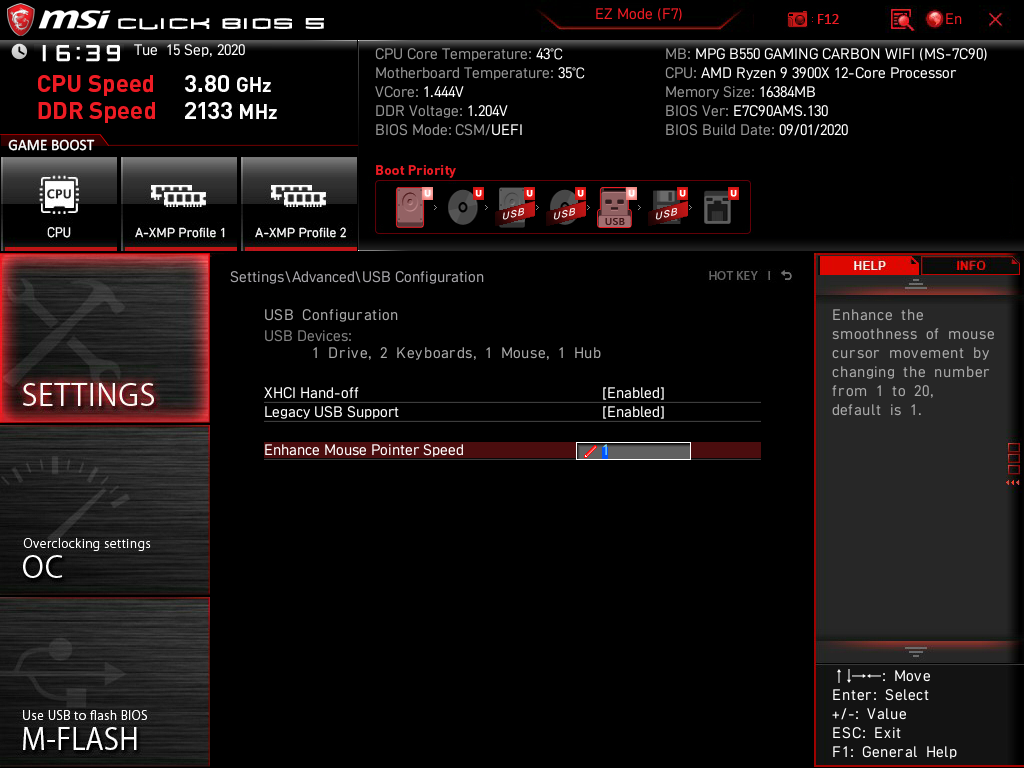The image size is (1024, 768).
Task: Select the Enhance Mouse Pointer Speed label
Action: pos(364,450)
